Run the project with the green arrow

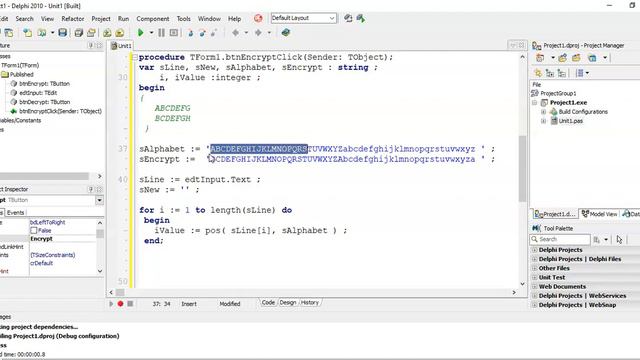click(x=140, y=33)
